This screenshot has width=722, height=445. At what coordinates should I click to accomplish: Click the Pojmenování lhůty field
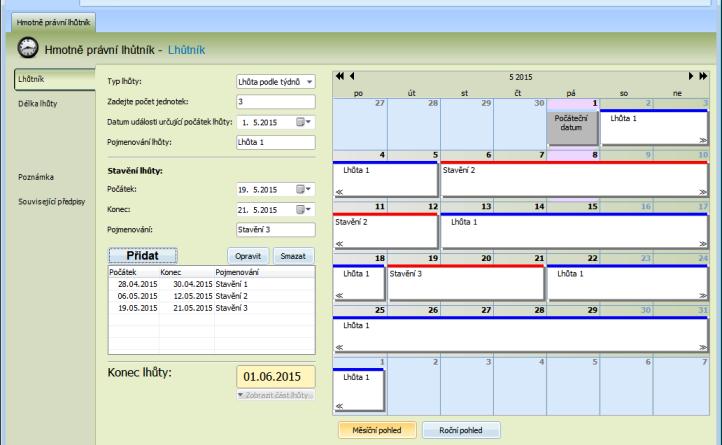(x=276, y=142)
